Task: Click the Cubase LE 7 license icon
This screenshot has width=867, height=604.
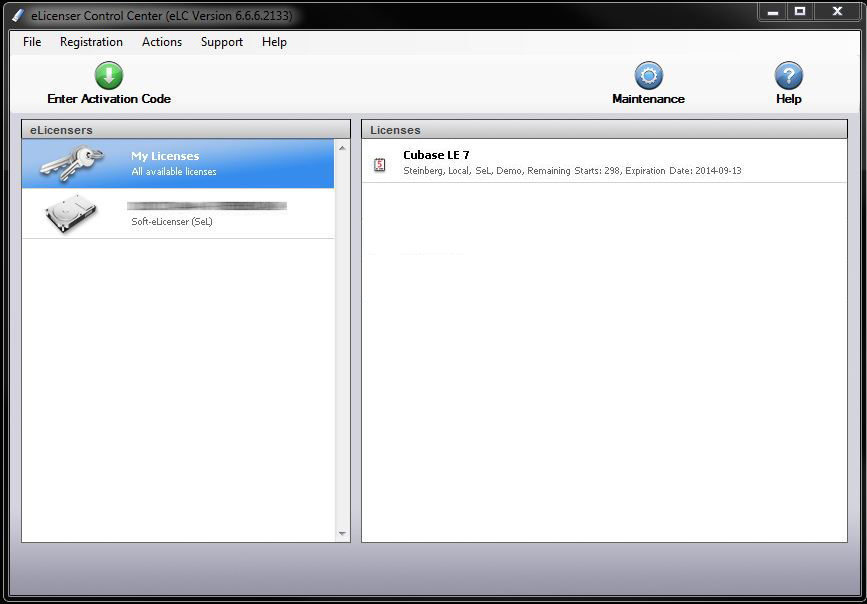Action: tap(380, 164)
